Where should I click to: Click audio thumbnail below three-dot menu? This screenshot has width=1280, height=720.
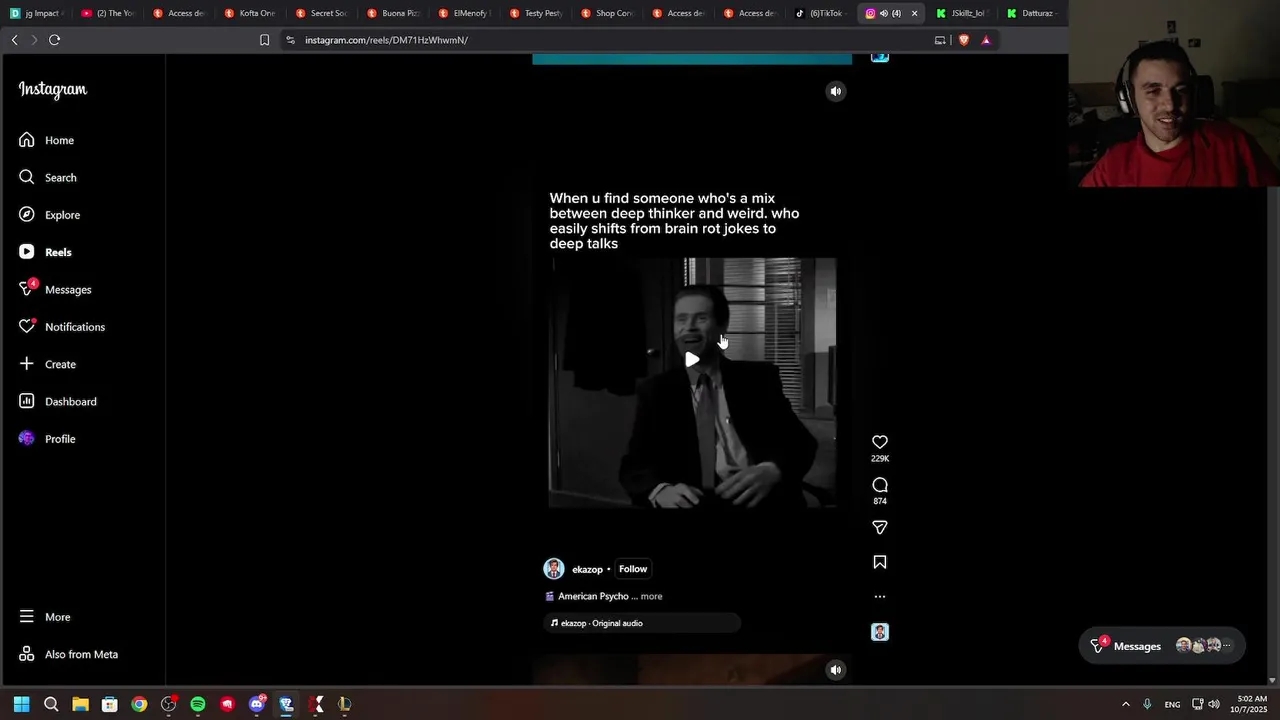pos(880,632)
